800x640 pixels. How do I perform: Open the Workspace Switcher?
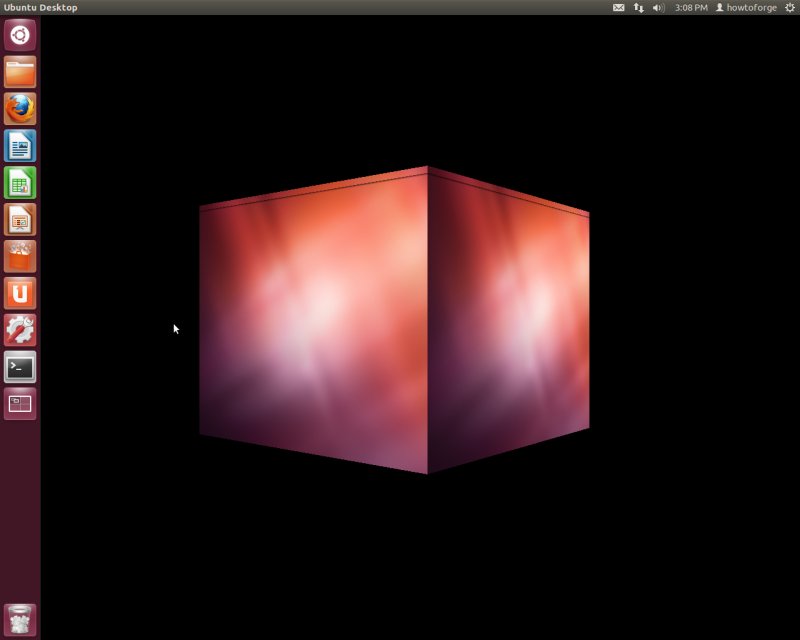tap(20, 403)
